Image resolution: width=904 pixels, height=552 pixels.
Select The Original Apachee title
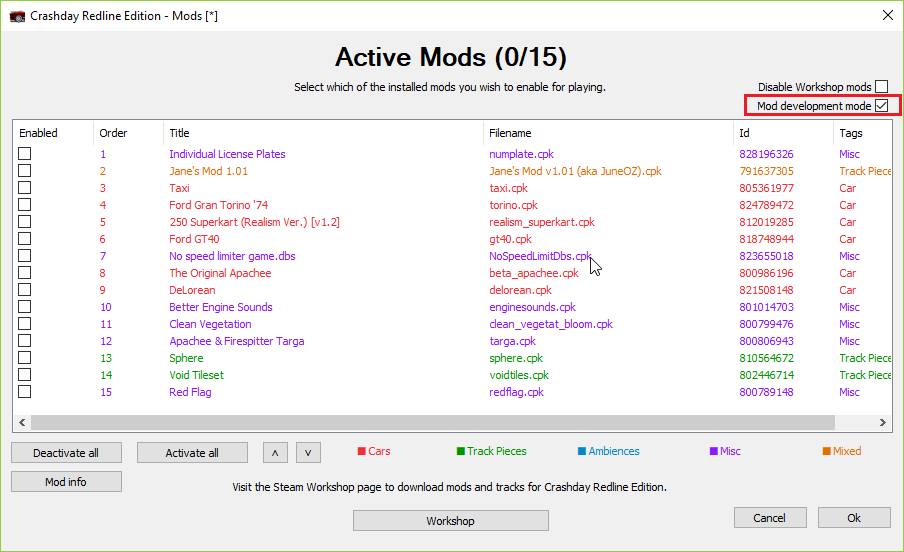pyautogui.click(x=220, y=273)
